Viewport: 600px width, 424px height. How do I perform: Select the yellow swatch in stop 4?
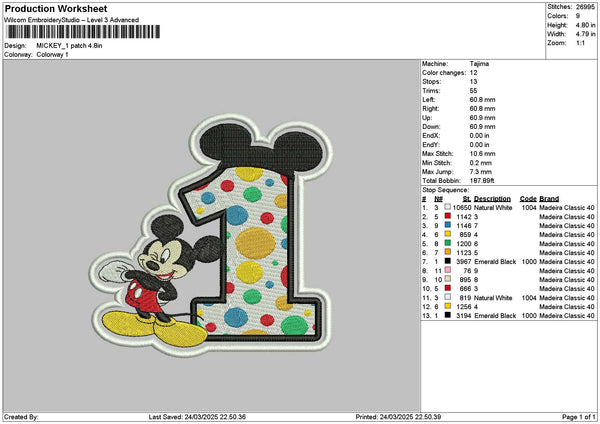(x=447, y=234)
